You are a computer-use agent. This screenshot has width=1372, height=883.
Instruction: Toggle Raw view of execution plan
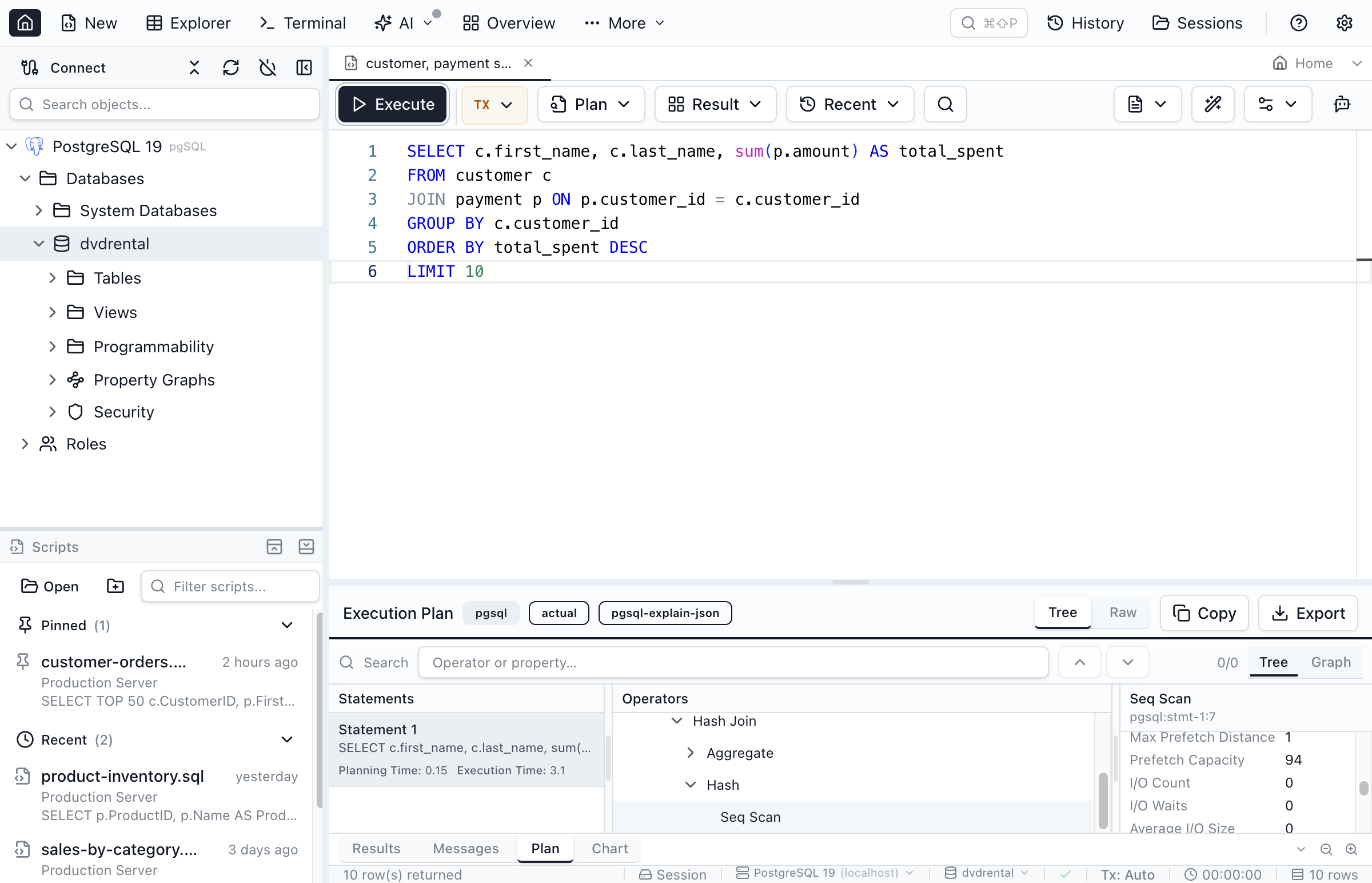pyautogui.click(x=1123, y=612)
